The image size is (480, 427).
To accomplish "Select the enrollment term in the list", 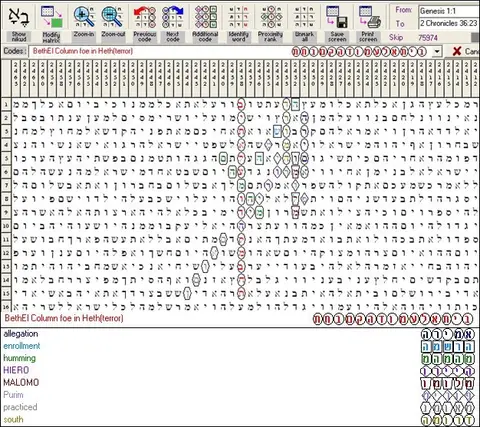I will tap(22, 346).
